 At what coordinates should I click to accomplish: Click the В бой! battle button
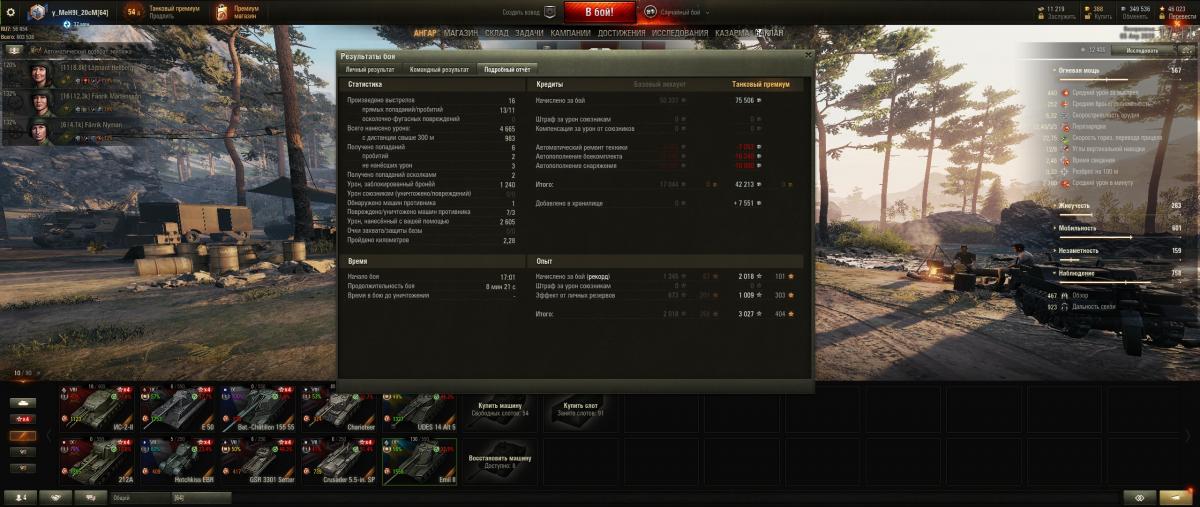tap(600, 12)
